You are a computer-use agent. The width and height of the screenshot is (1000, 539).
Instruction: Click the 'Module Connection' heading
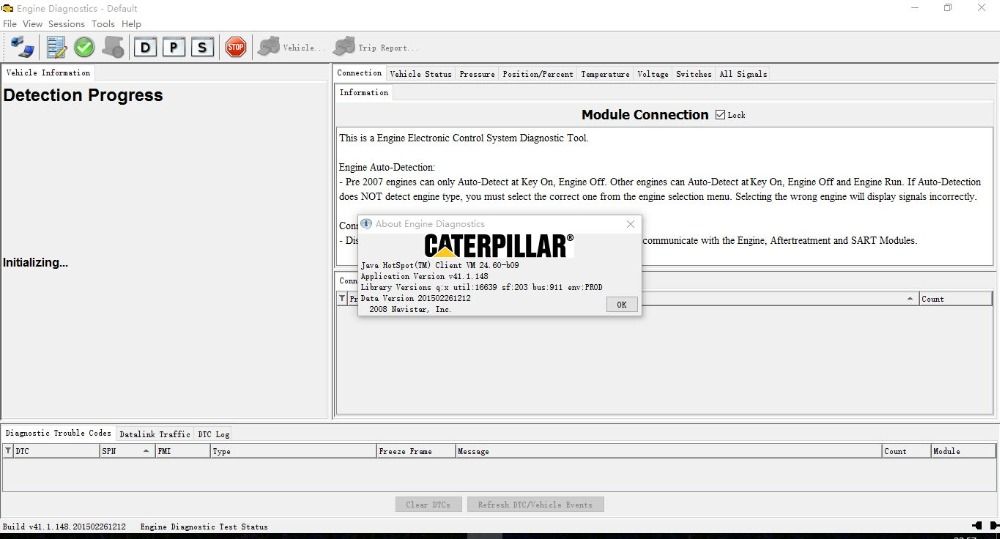645,115
